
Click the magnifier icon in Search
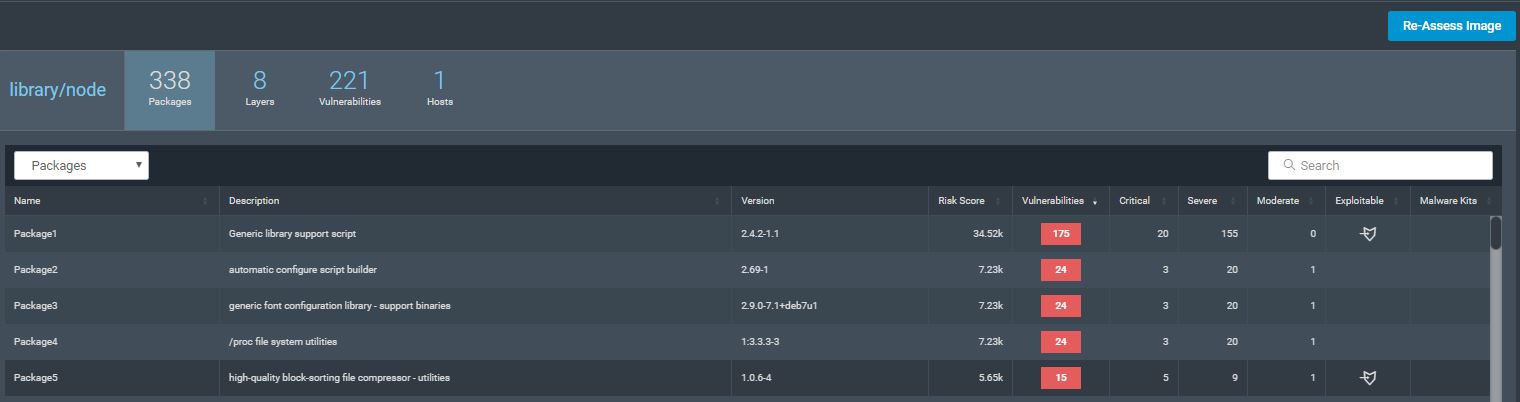coord(1290,165)
